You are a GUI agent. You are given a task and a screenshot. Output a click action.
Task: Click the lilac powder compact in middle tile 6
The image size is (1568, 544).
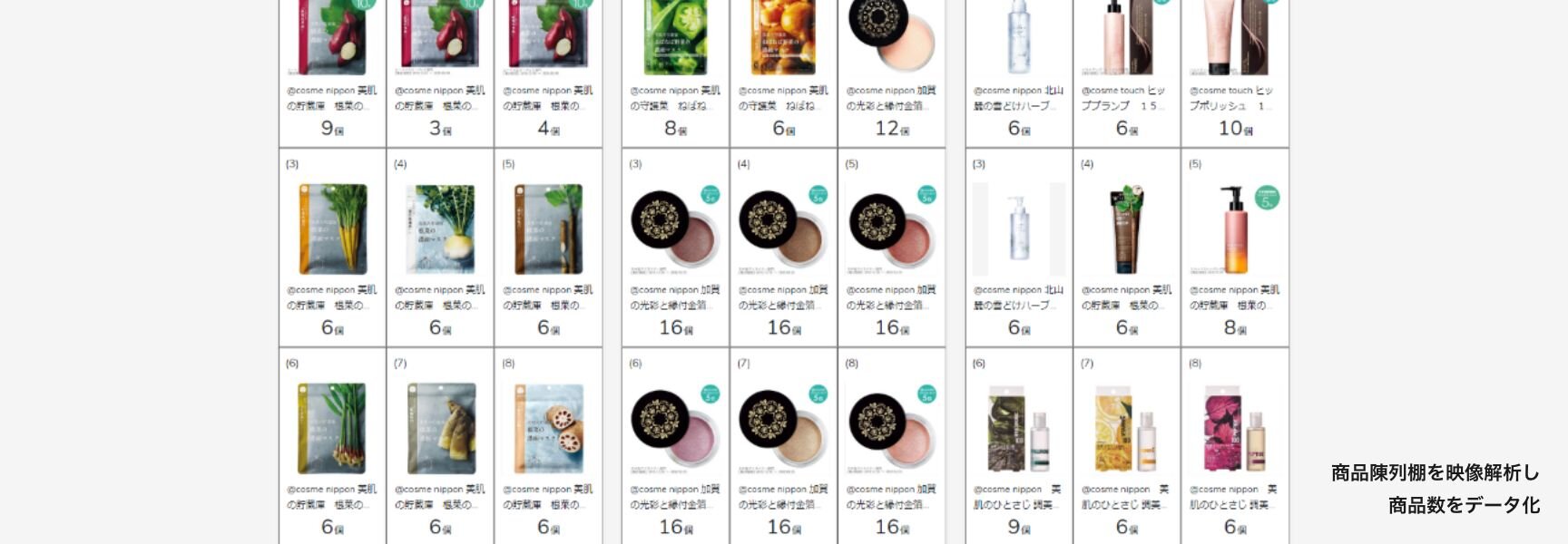676,429
